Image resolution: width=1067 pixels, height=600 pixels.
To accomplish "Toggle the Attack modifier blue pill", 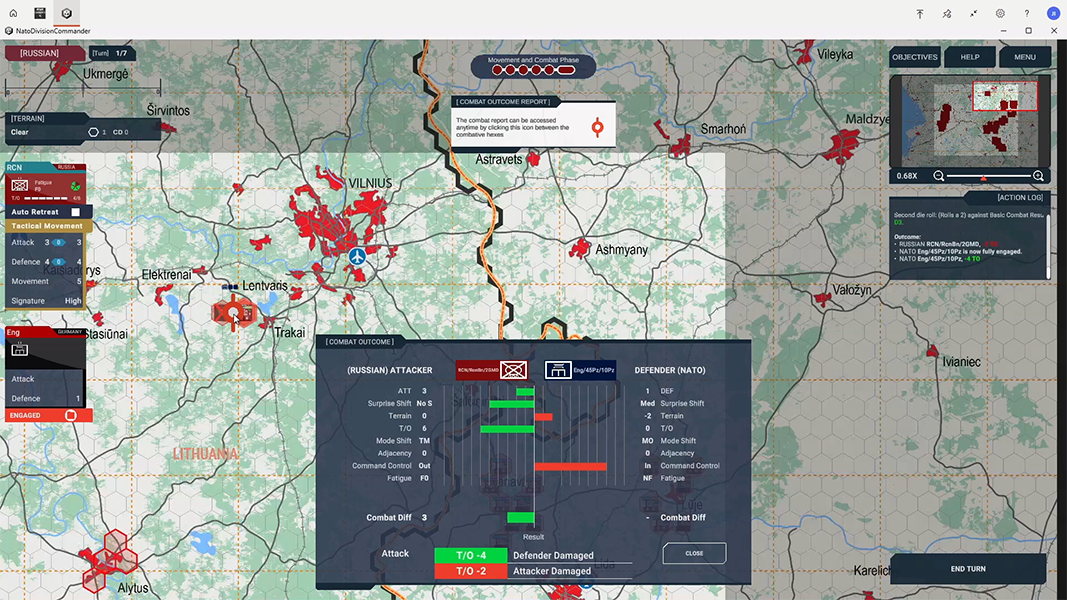I will click(58, 242).
